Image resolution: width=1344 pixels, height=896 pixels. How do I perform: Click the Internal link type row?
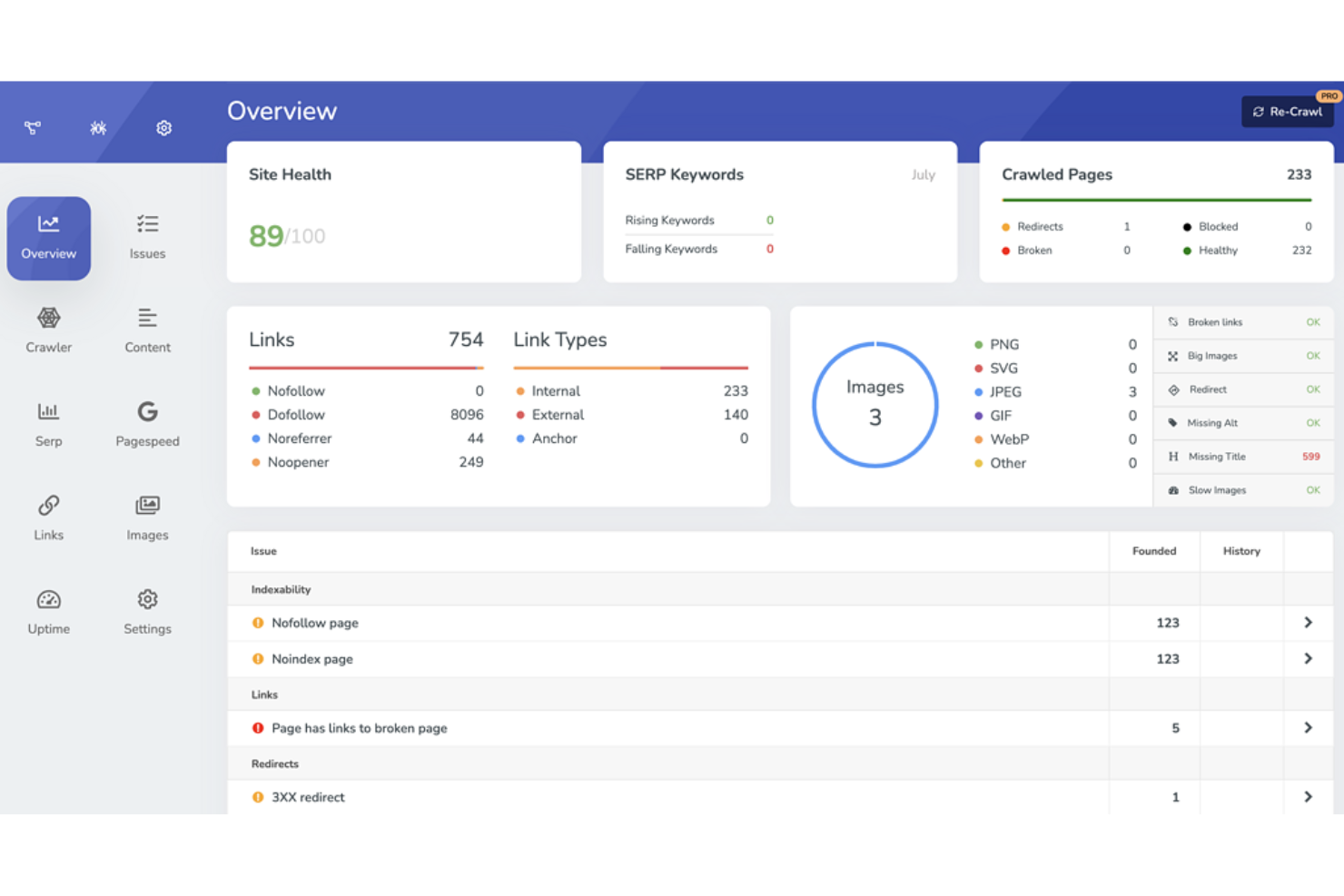pos(631,391)
